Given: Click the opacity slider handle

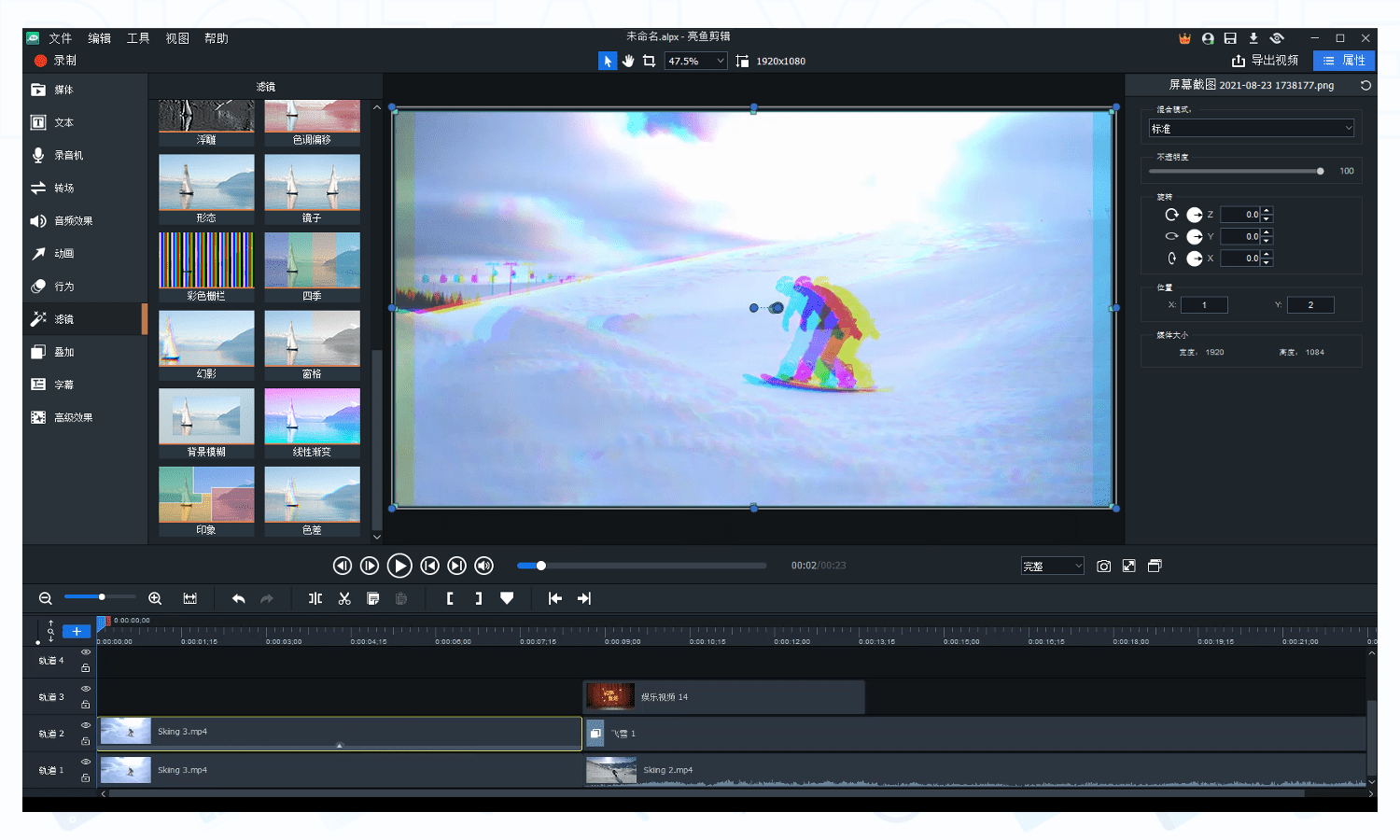Looking at the screenshot, I should (1320, 171).
